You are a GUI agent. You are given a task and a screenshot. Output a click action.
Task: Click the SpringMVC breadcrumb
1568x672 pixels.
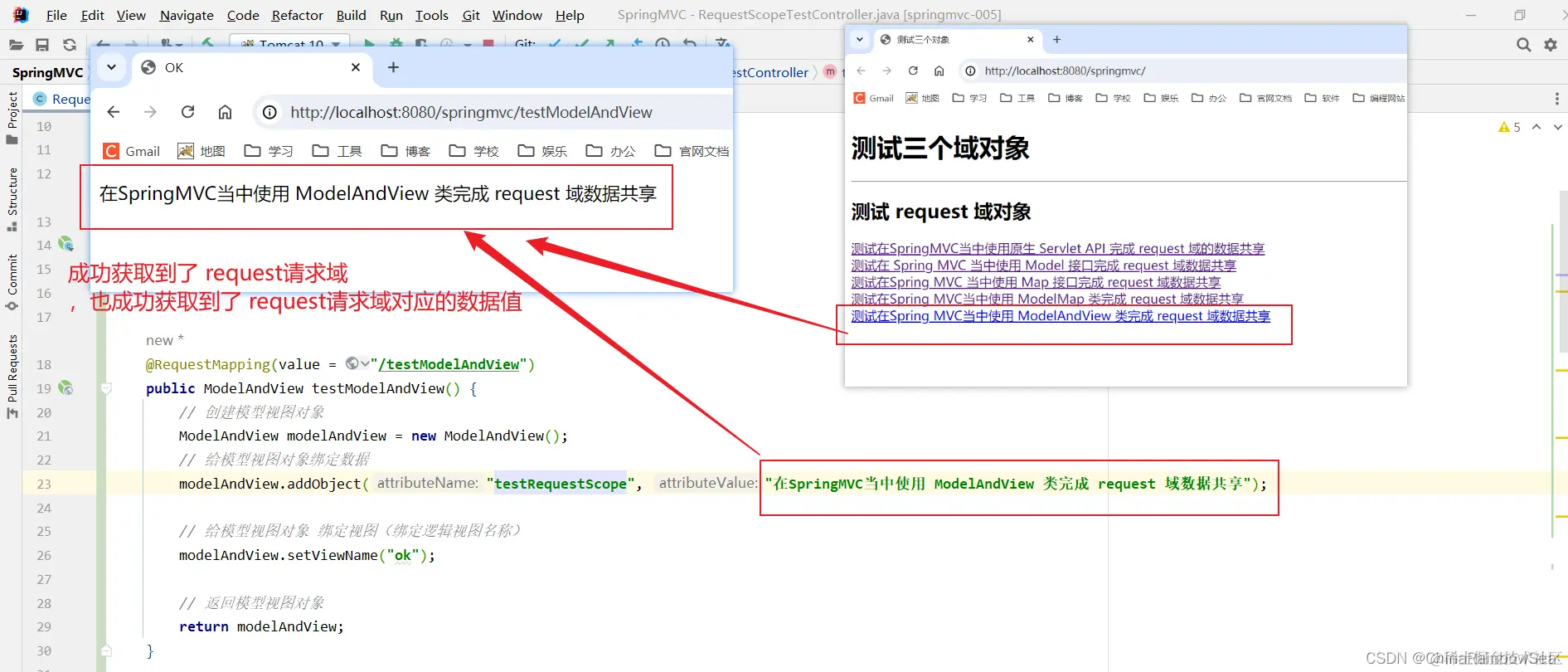pyautogui.click(x=47, y=72)
